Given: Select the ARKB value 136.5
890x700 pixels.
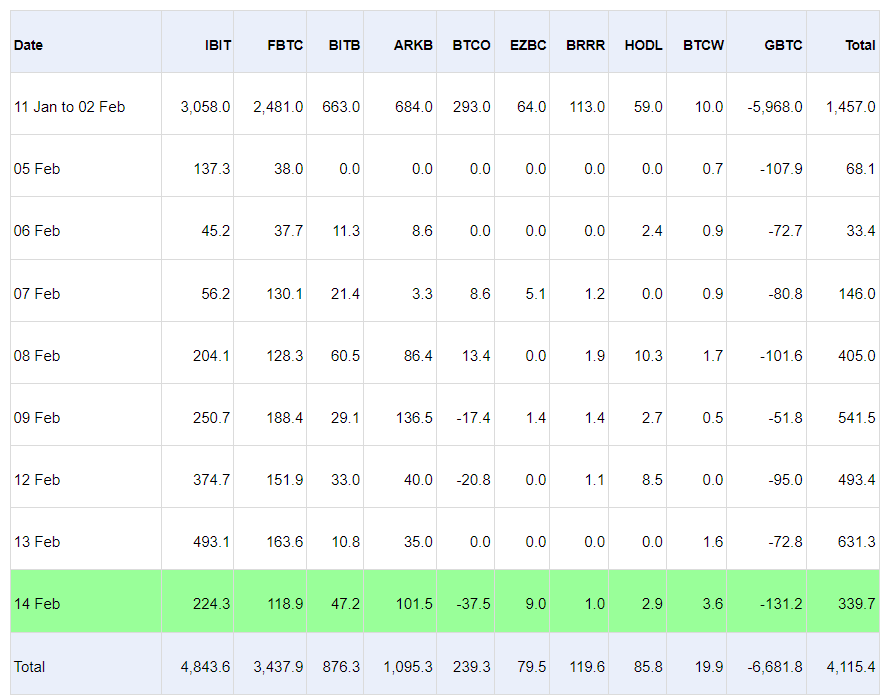Looking at the screenshot, I should 414,417.
